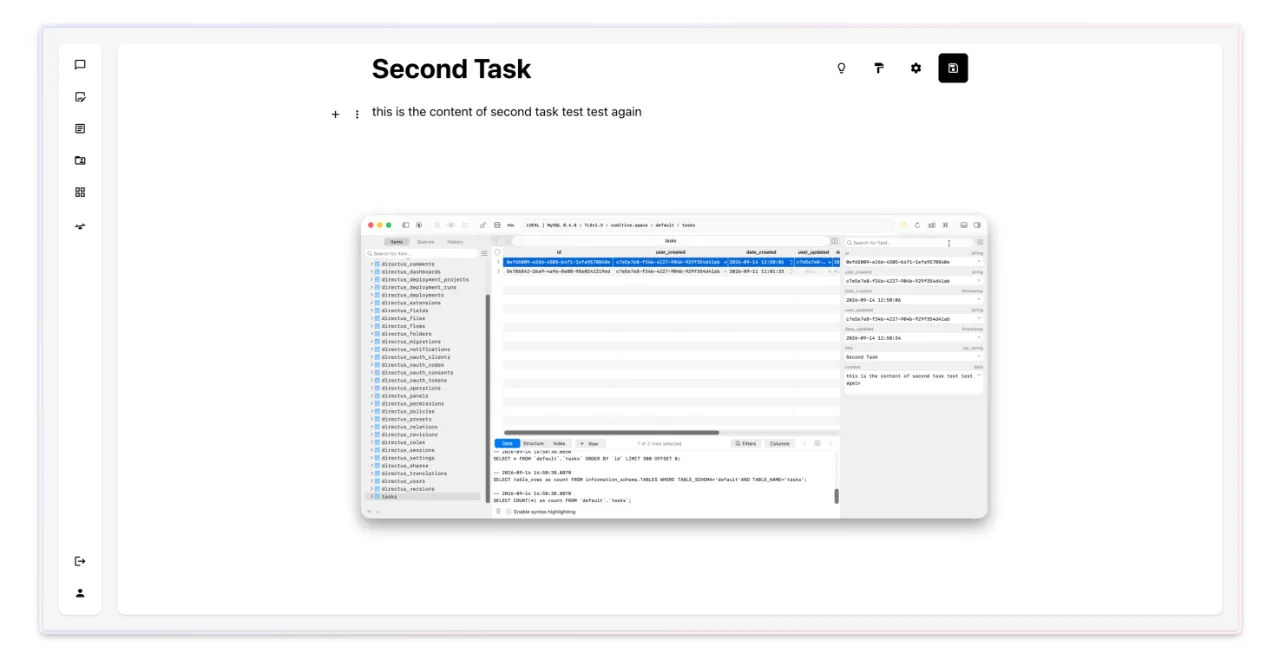Image resolution: width=1280 pixels, height=656 pixels.
Task: Click the "Second Task" title field
Action: (451, 69)
